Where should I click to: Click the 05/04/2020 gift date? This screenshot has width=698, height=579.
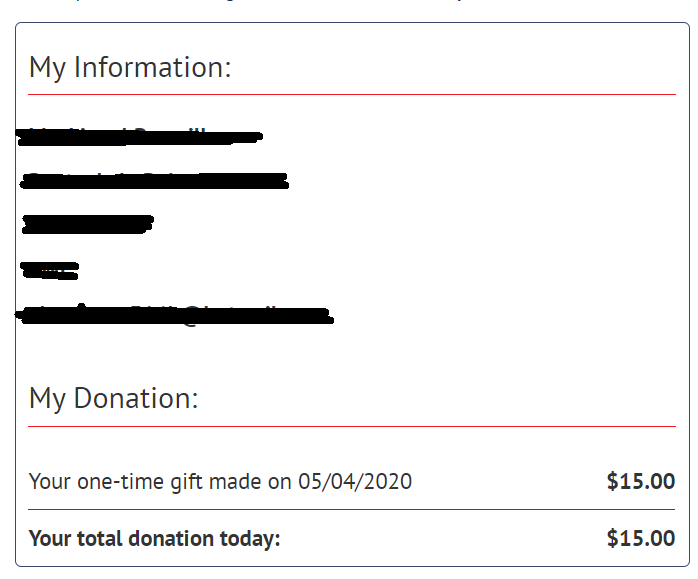pyautogui.click(x=355, y=482)
